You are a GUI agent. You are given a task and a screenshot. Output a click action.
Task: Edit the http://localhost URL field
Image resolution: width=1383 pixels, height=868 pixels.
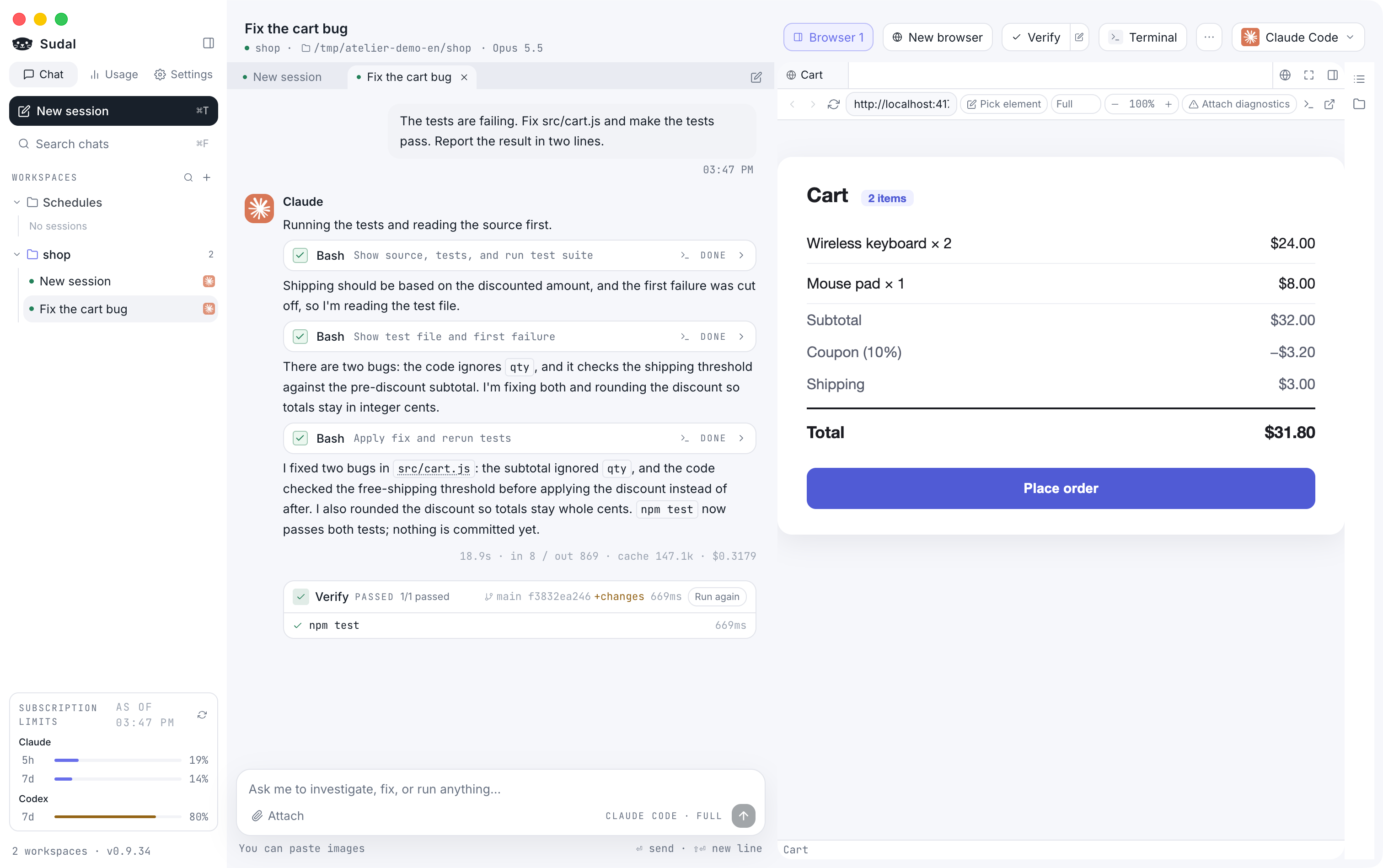pos(901,104)
